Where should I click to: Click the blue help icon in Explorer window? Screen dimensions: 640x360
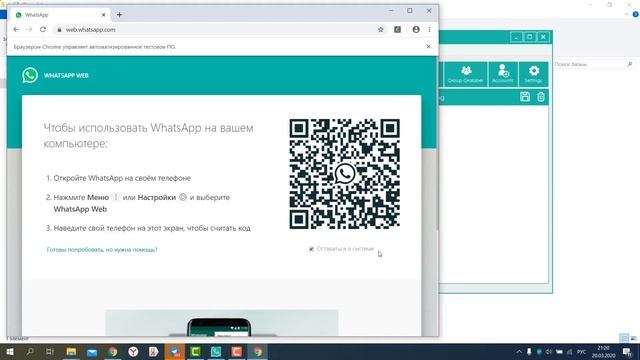click(636, 14)
